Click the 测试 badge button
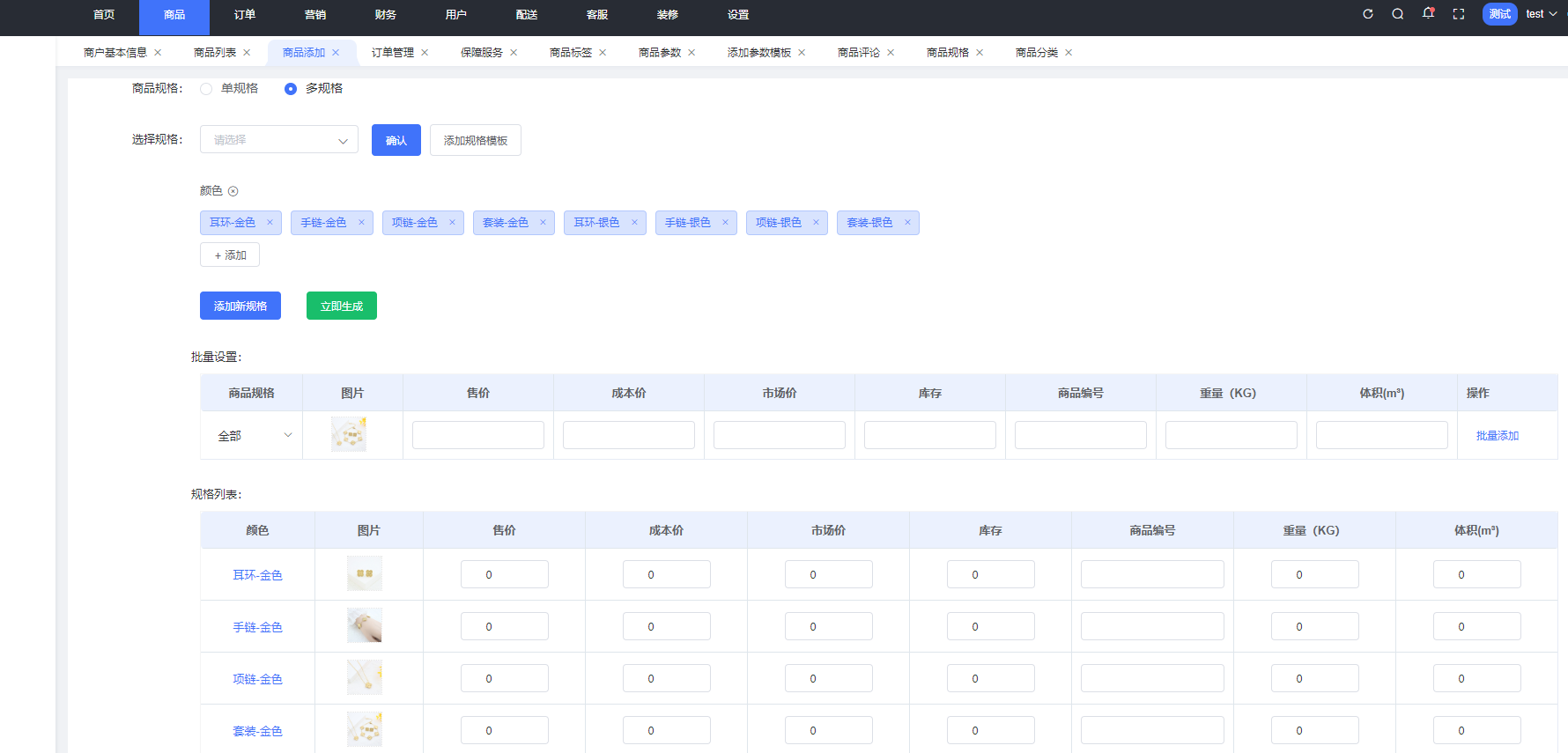 [1500, 14]
